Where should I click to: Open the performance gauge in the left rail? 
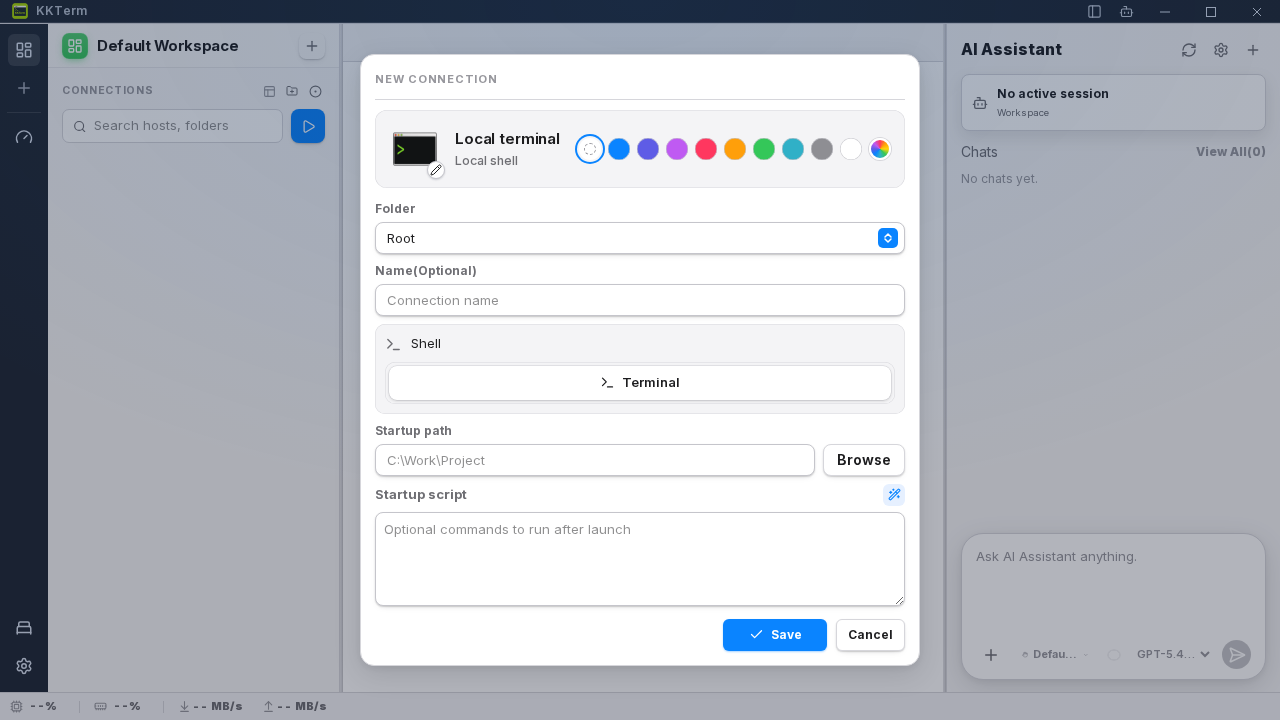click(24, 136)
